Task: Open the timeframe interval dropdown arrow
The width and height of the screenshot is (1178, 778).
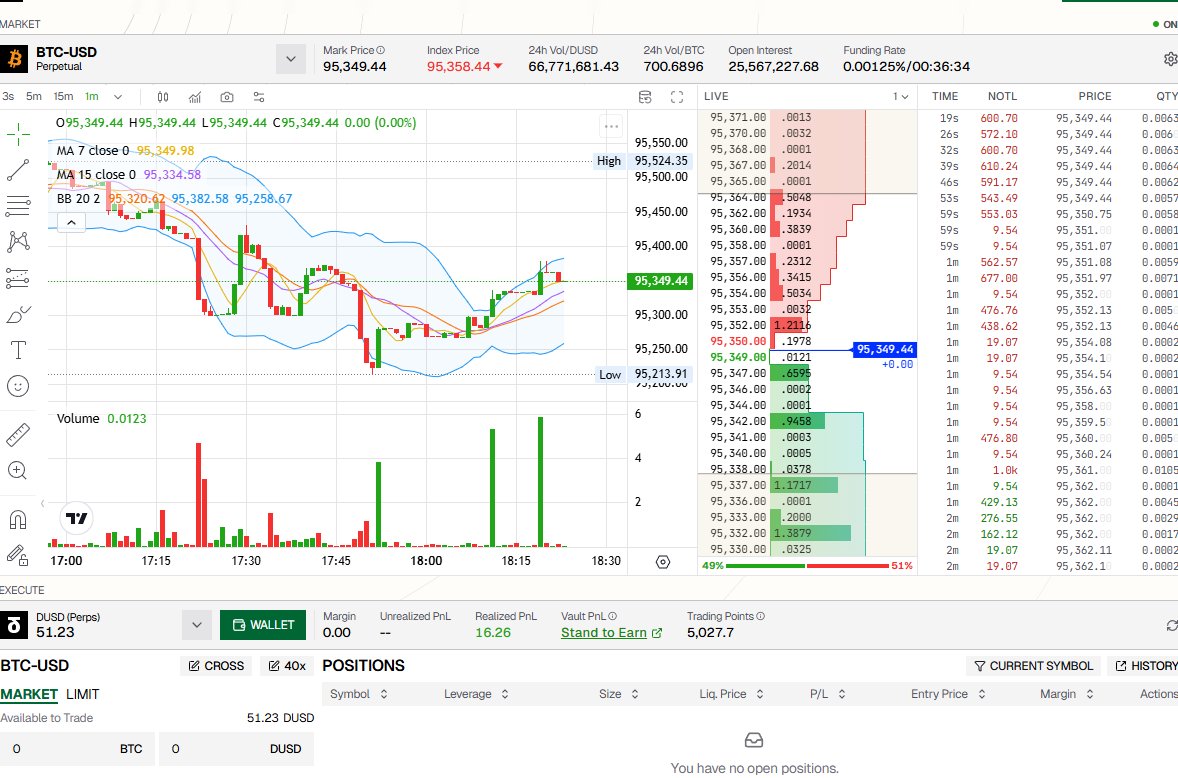Action: click(x=118, y=97)
